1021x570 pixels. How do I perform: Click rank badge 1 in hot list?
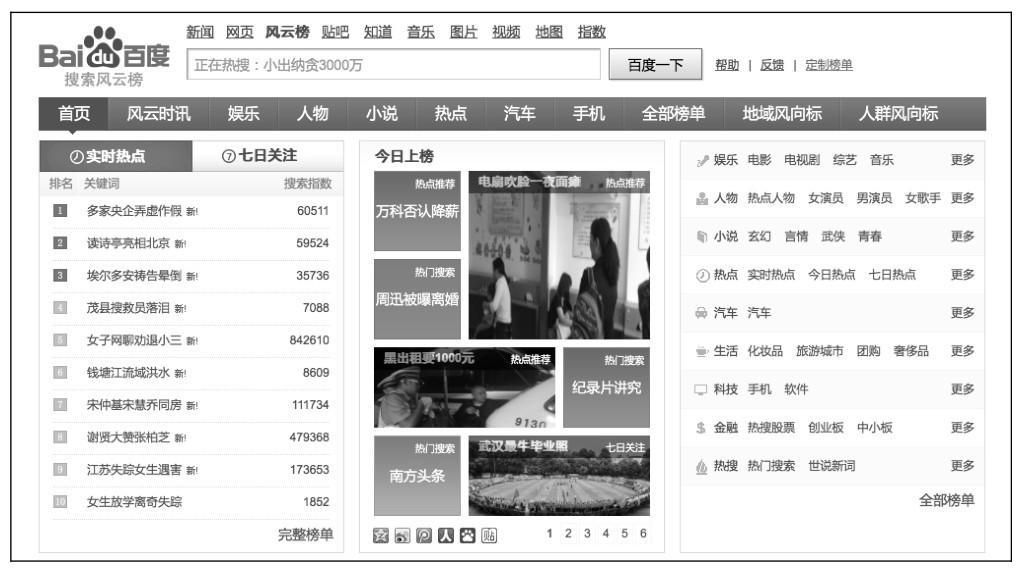coord(60,210)
